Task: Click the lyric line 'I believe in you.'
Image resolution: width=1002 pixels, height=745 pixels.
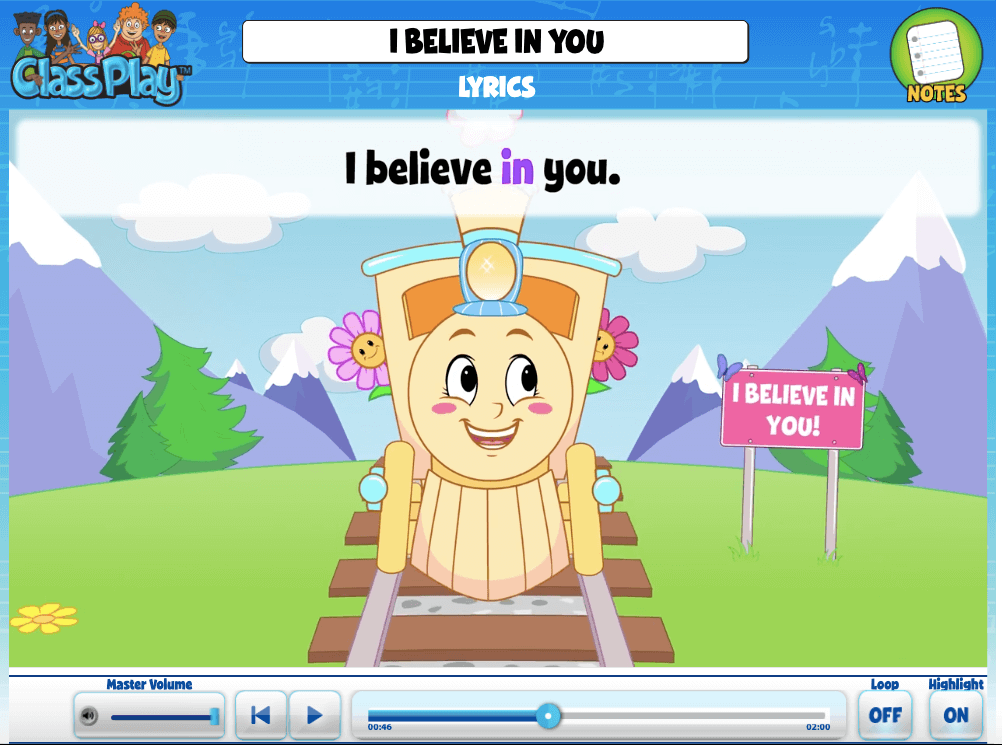Action: 482,169
